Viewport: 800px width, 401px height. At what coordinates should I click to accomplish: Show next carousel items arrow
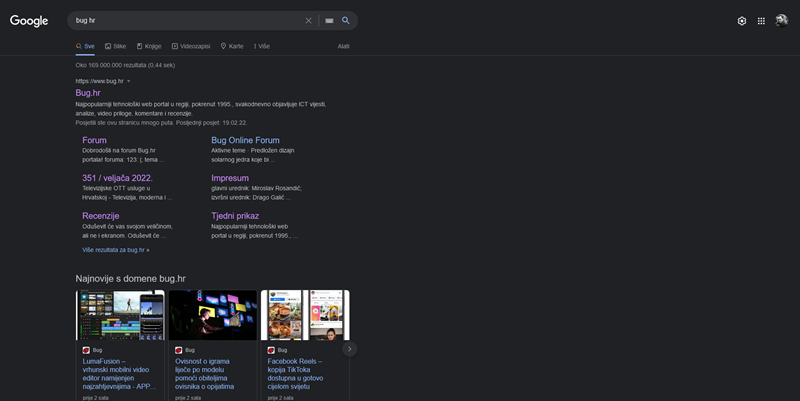point(349,349)
